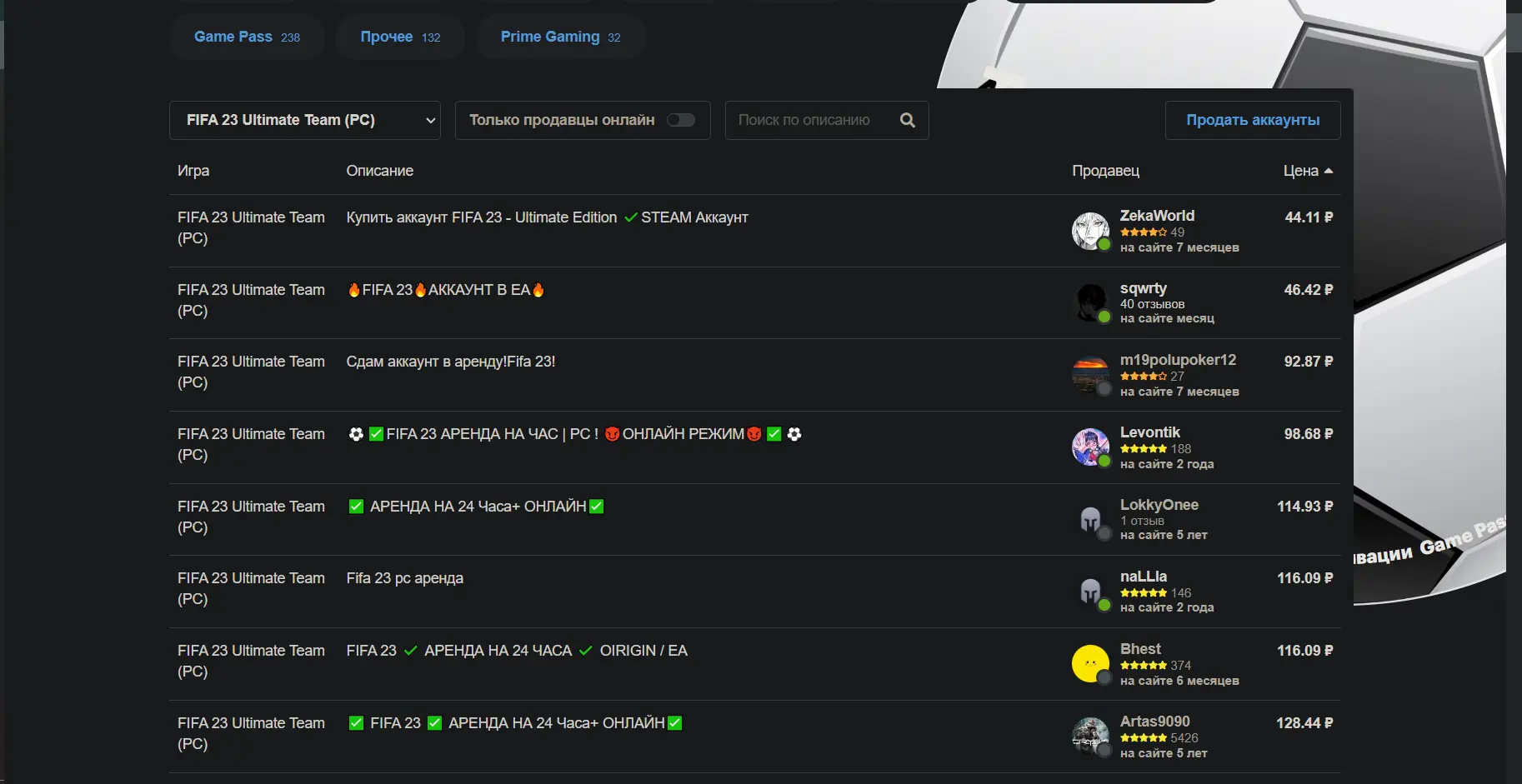Click sqwrty's 40 отзывов text
1522x784 pixels.
point(1152,304)
